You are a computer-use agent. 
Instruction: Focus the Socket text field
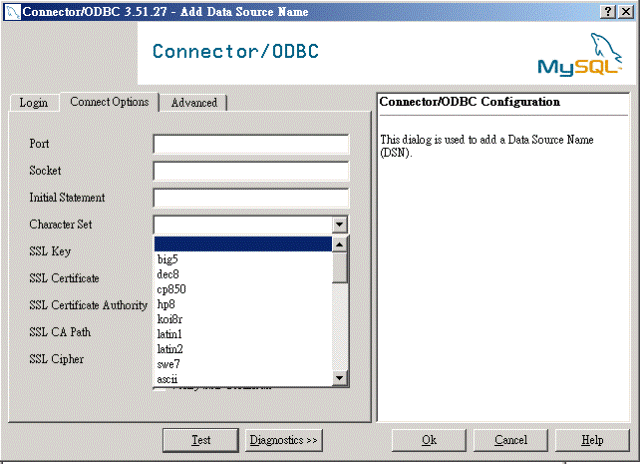click(x=251, y=171)
